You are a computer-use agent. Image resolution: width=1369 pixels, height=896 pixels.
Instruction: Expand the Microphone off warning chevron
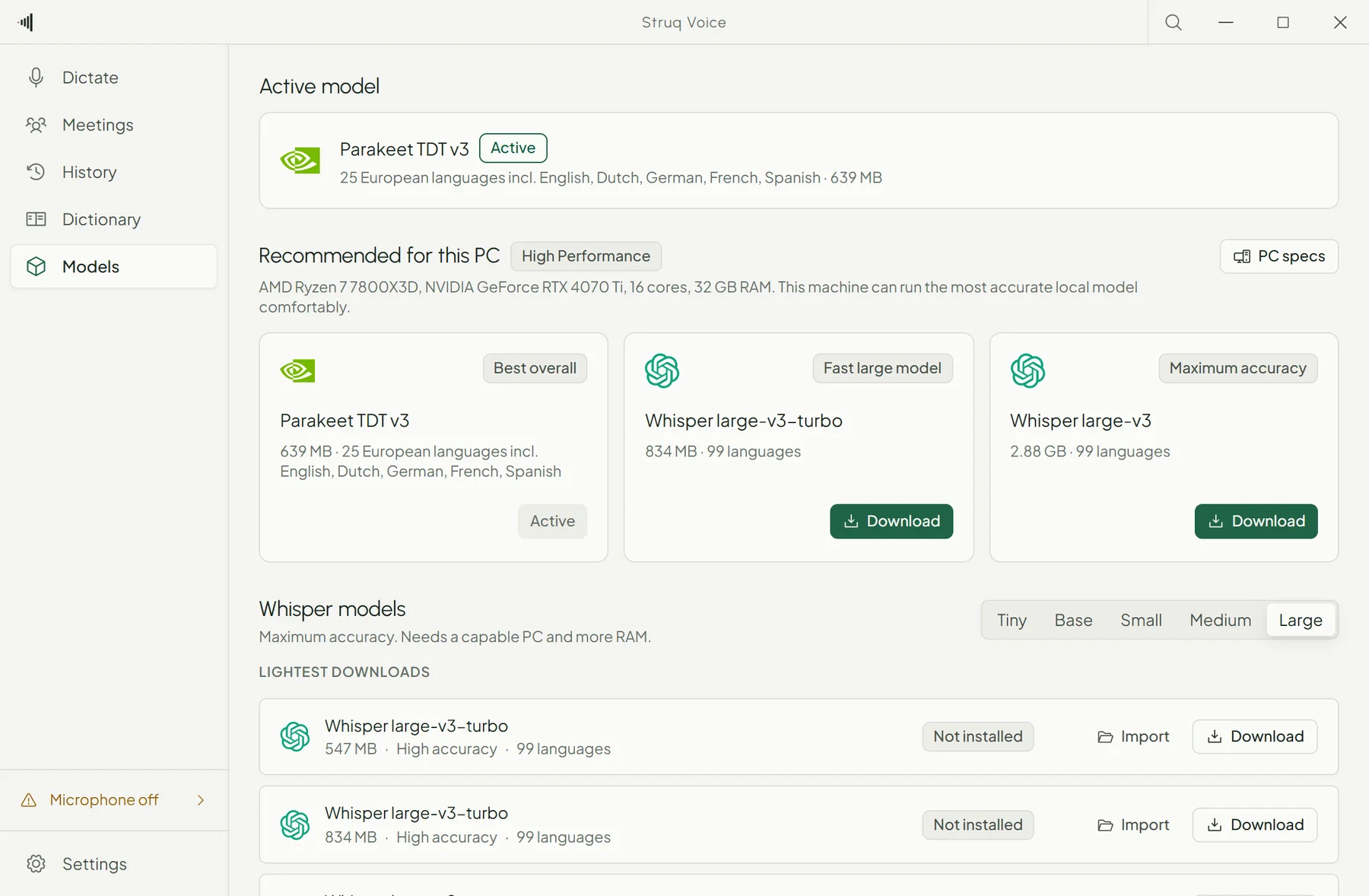201,800
